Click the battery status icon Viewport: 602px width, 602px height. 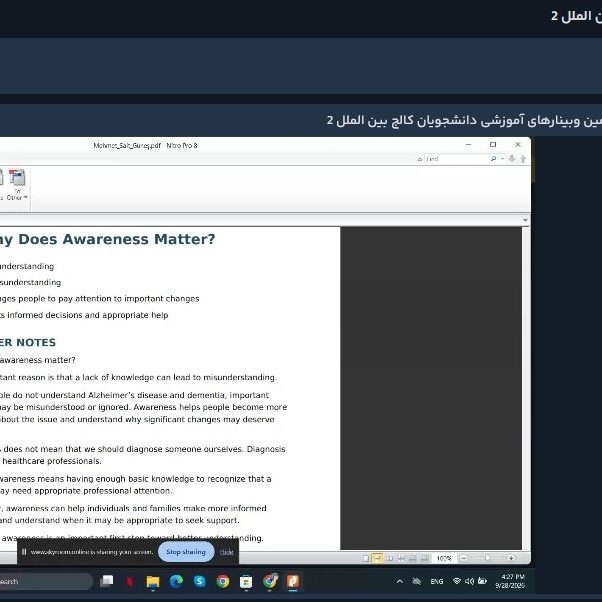pos(482,581)
